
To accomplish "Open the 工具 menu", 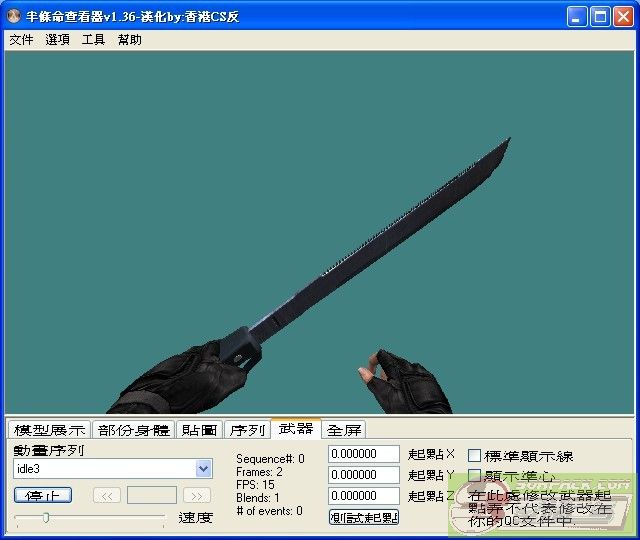I will 93,40.
